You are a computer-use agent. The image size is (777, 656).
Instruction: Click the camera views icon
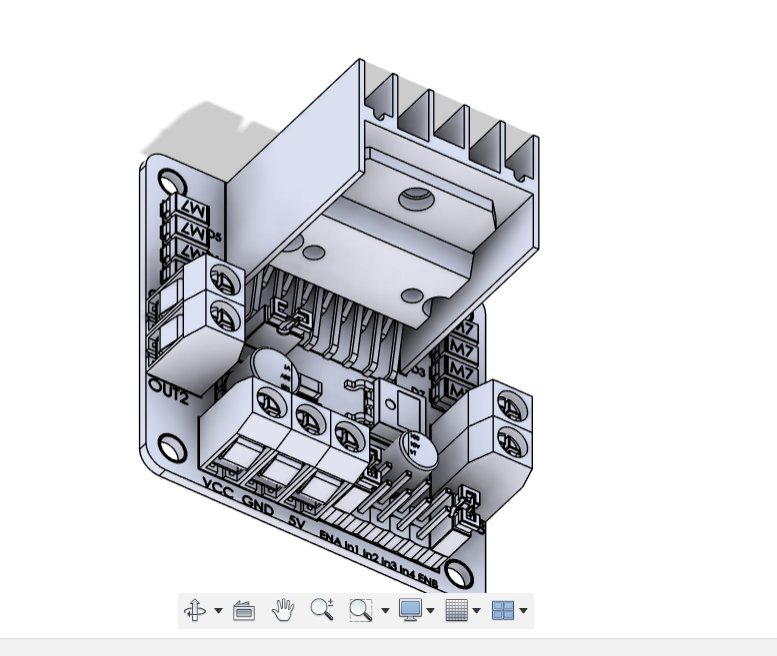244,610
